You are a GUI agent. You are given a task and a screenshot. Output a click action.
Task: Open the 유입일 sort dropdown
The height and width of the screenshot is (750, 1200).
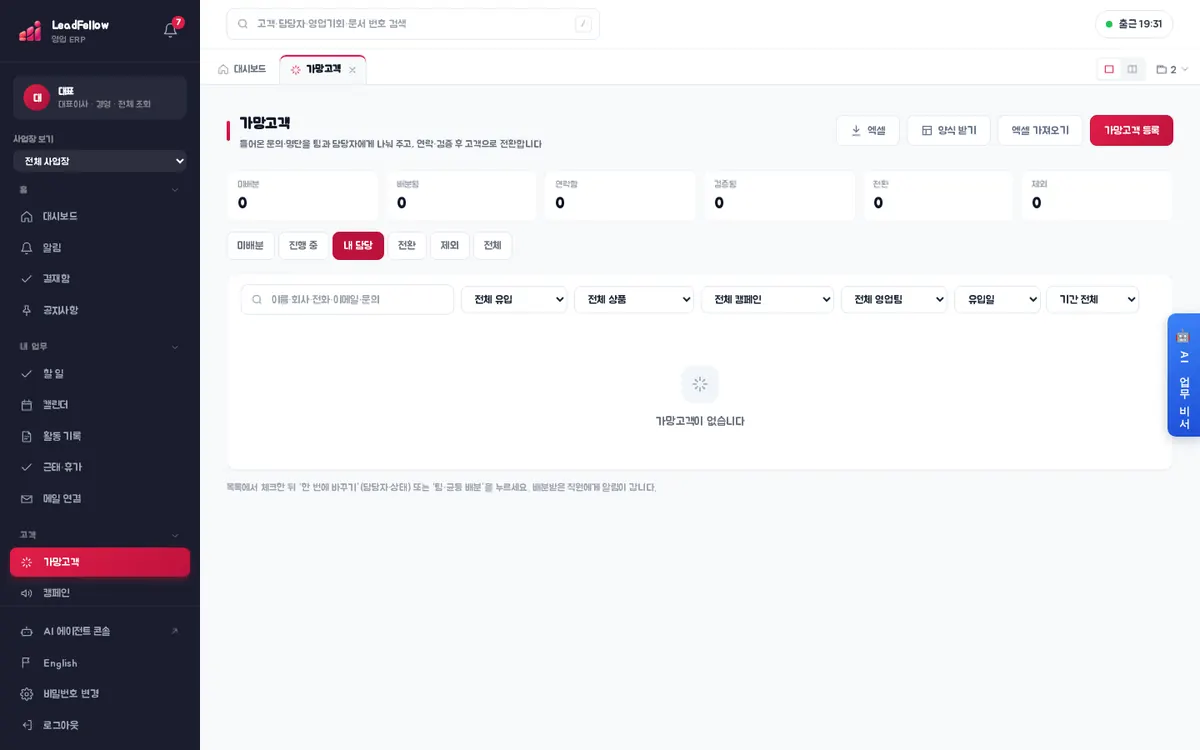(x=997, y=299)
